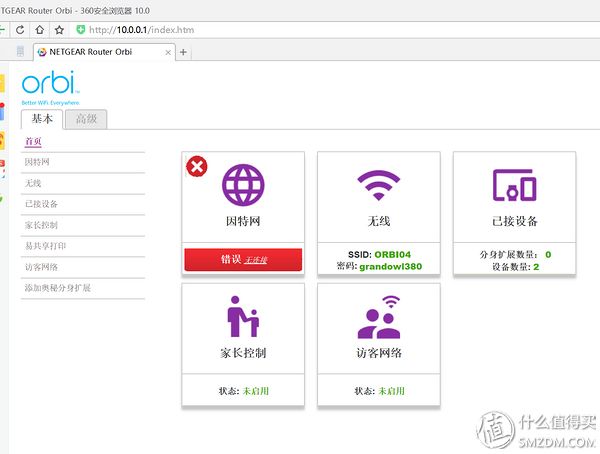600x454 pixels.
Task: Switch to the 高级 tab
Action: click(86, 119)
